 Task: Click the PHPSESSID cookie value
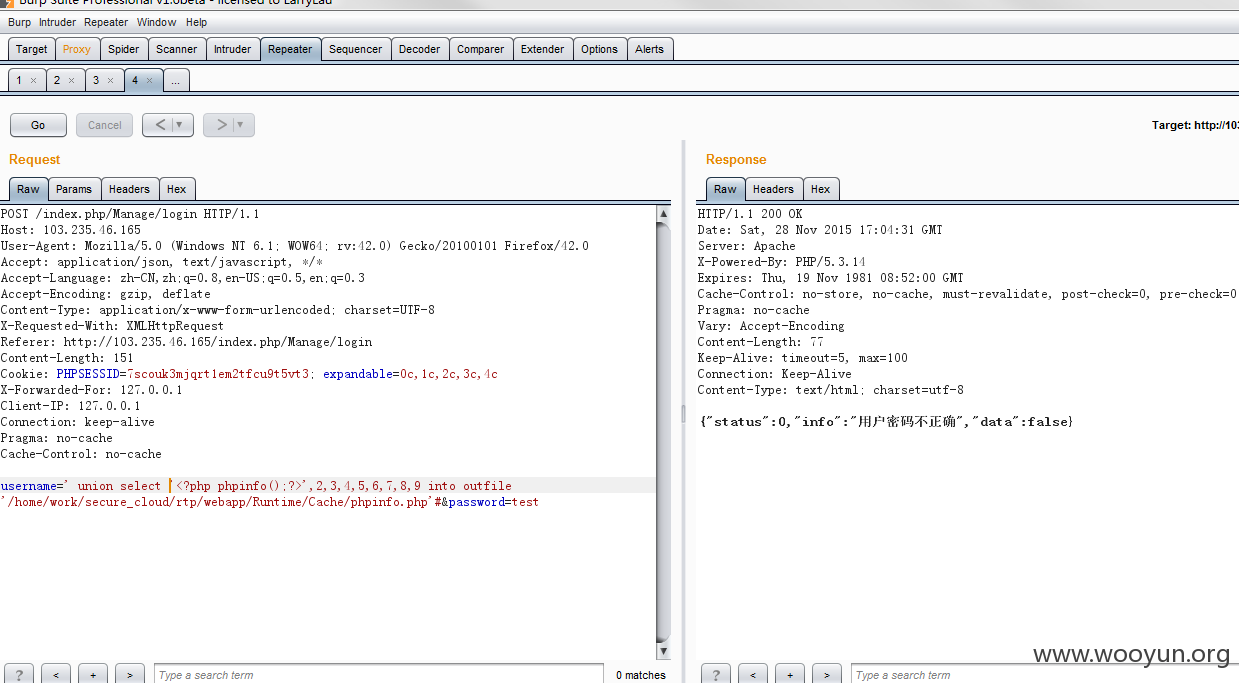tap(216, 374)
